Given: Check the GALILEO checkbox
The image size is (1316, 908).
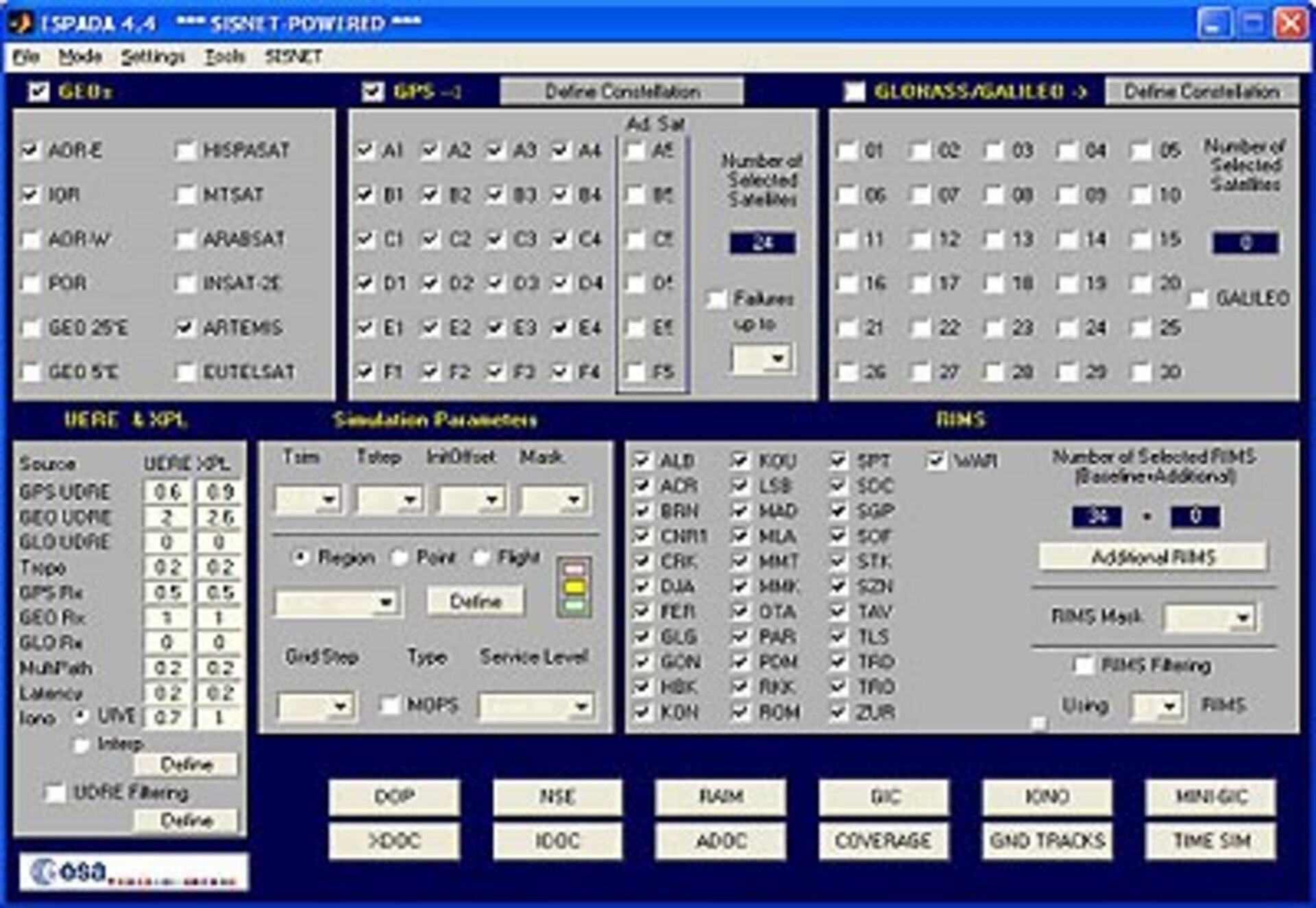Looking at the screenshot, I should (x=1198, y=298).
